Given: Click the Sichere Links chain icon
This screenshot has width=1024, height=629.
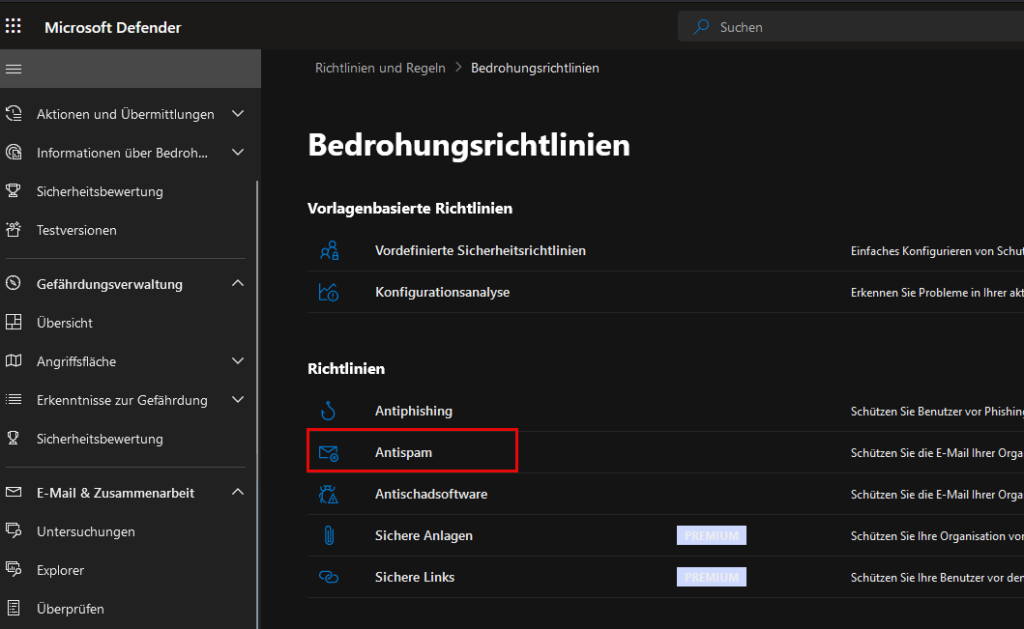Looking at the screenshot, I should pos(328,577).
